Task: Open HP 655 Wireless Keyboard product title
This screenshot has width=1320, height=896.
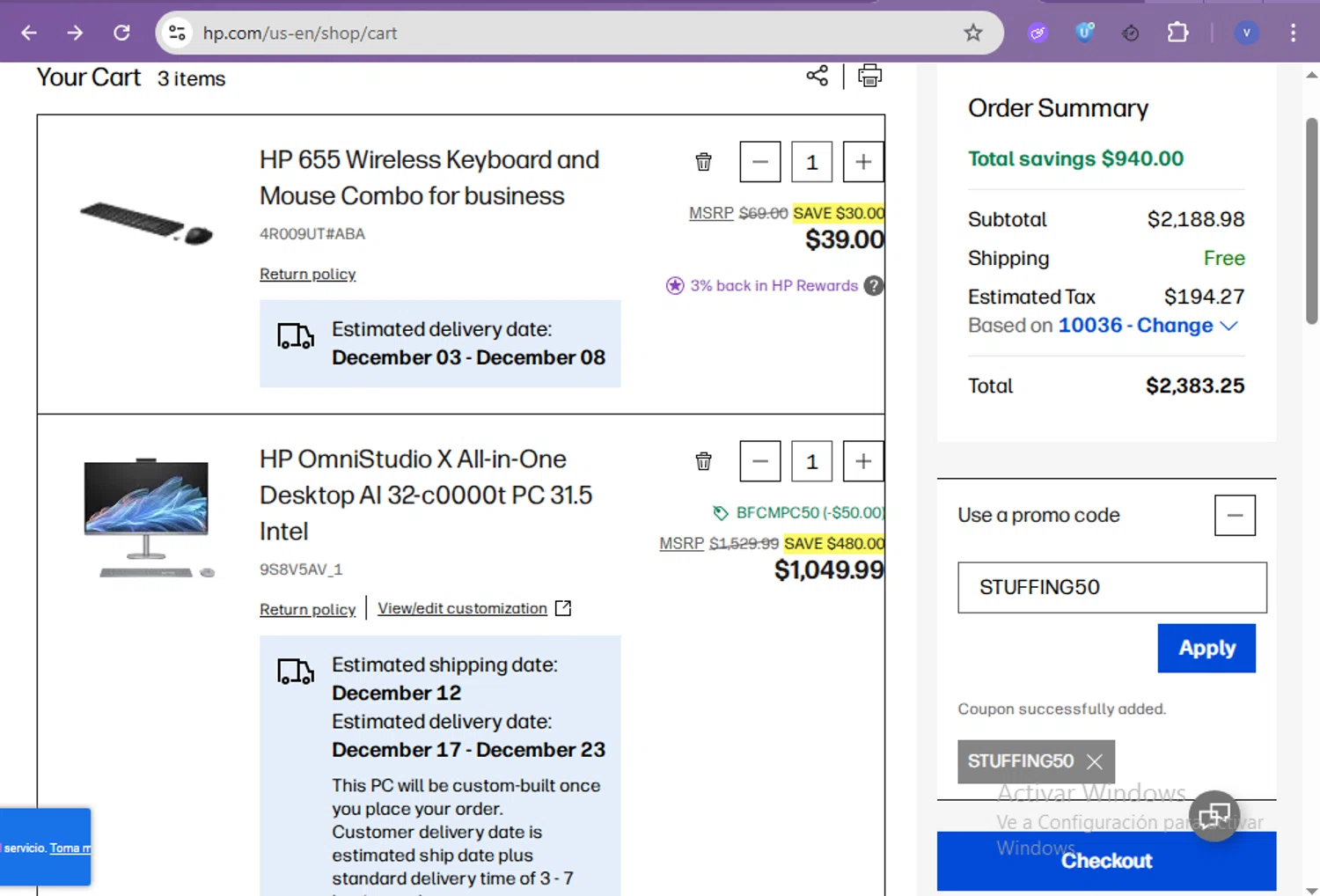Action: point(429,178)
